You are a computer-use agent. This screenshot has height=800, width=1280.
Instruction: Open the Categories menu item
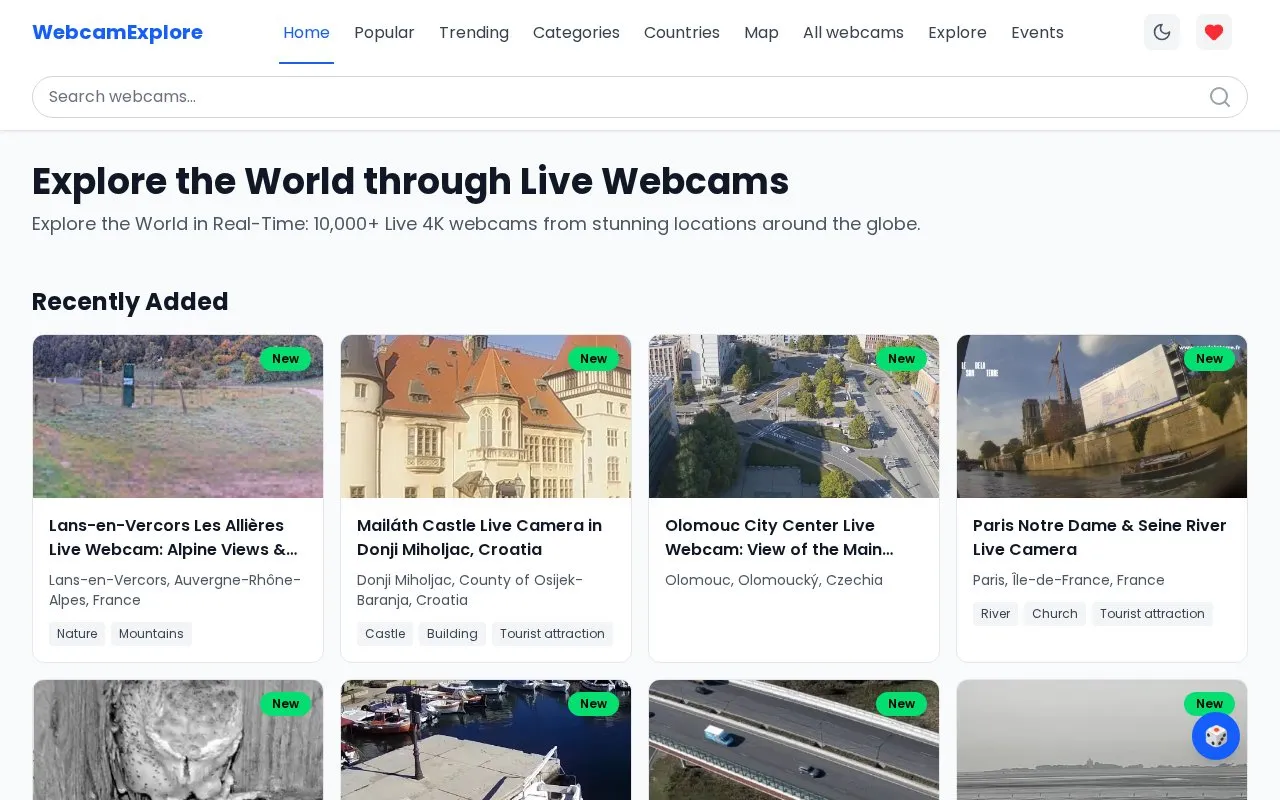576,32
